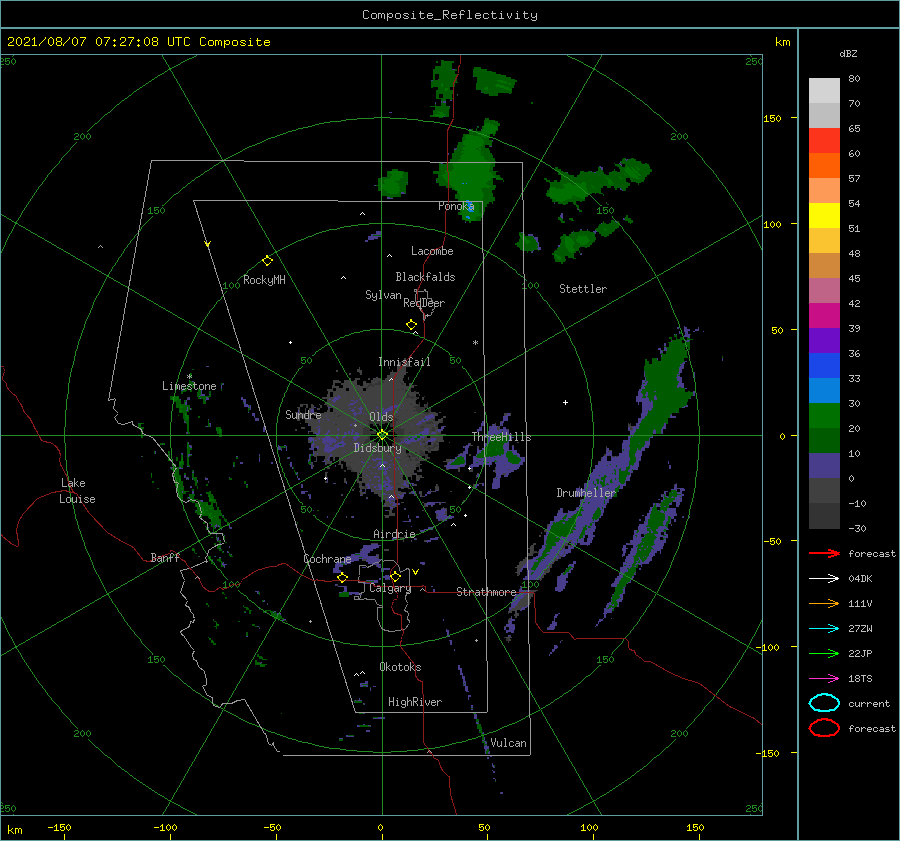Click the Innisfail city label

404,362
